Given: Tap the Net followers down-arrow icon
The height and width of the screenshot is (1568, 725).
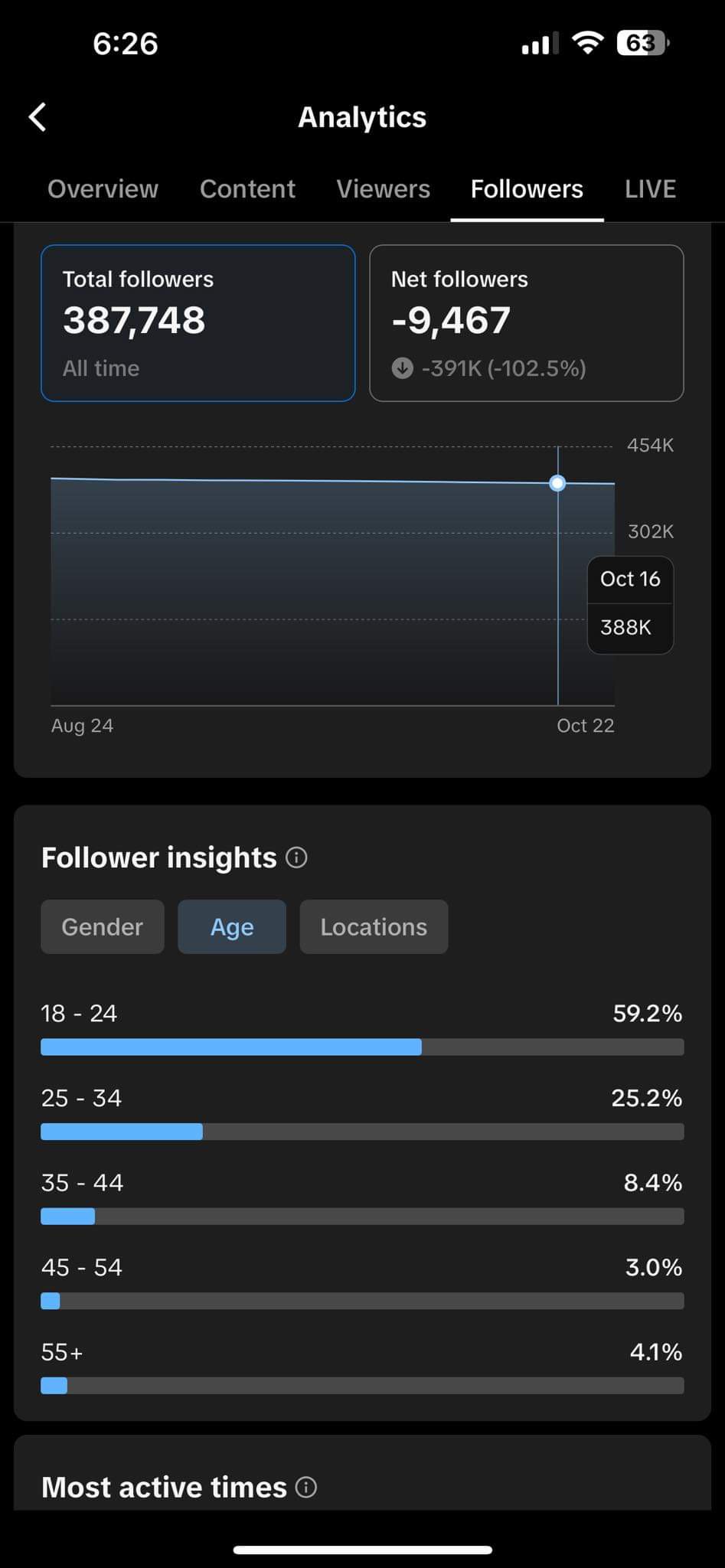Looking at the screenshot, I should point(403,368).
